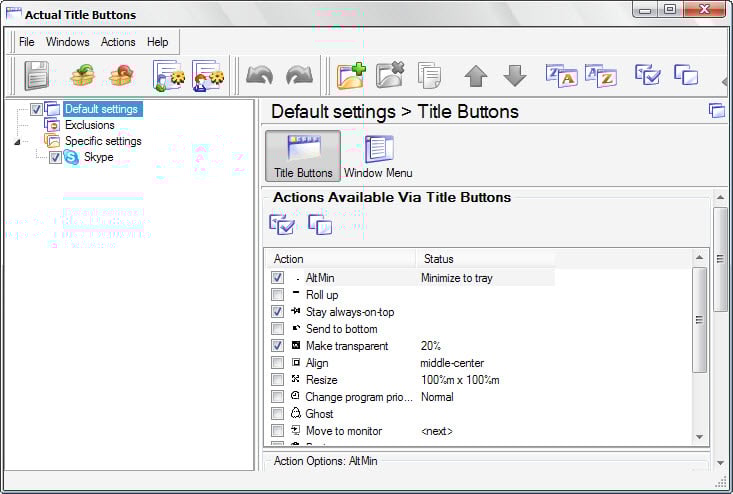733x494 pixels.
Task: Click the basket icon with red arrow
Action: click(121, 75)
